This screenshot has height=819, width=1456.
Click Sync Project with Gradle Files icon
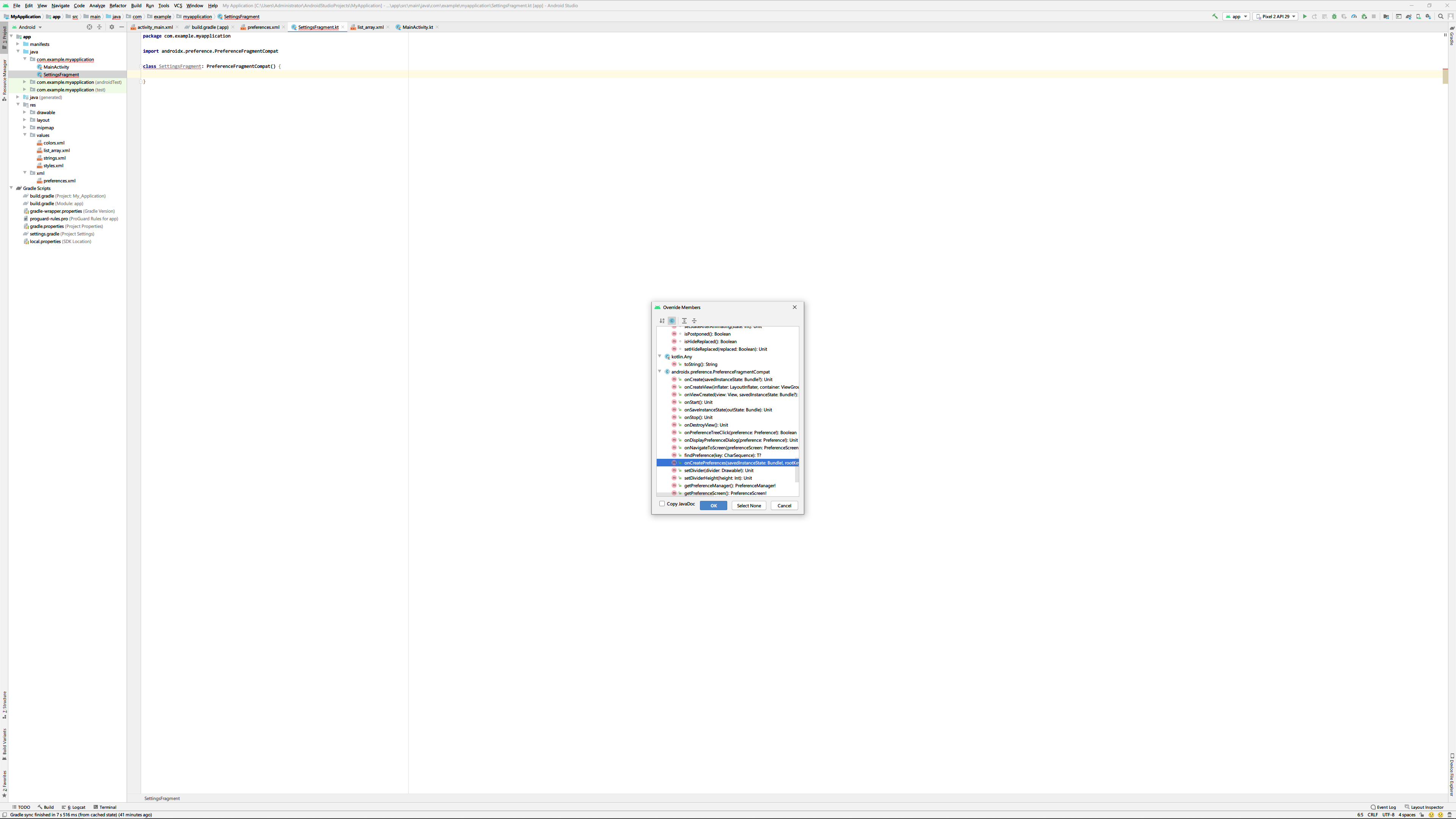pos(1408,16)
